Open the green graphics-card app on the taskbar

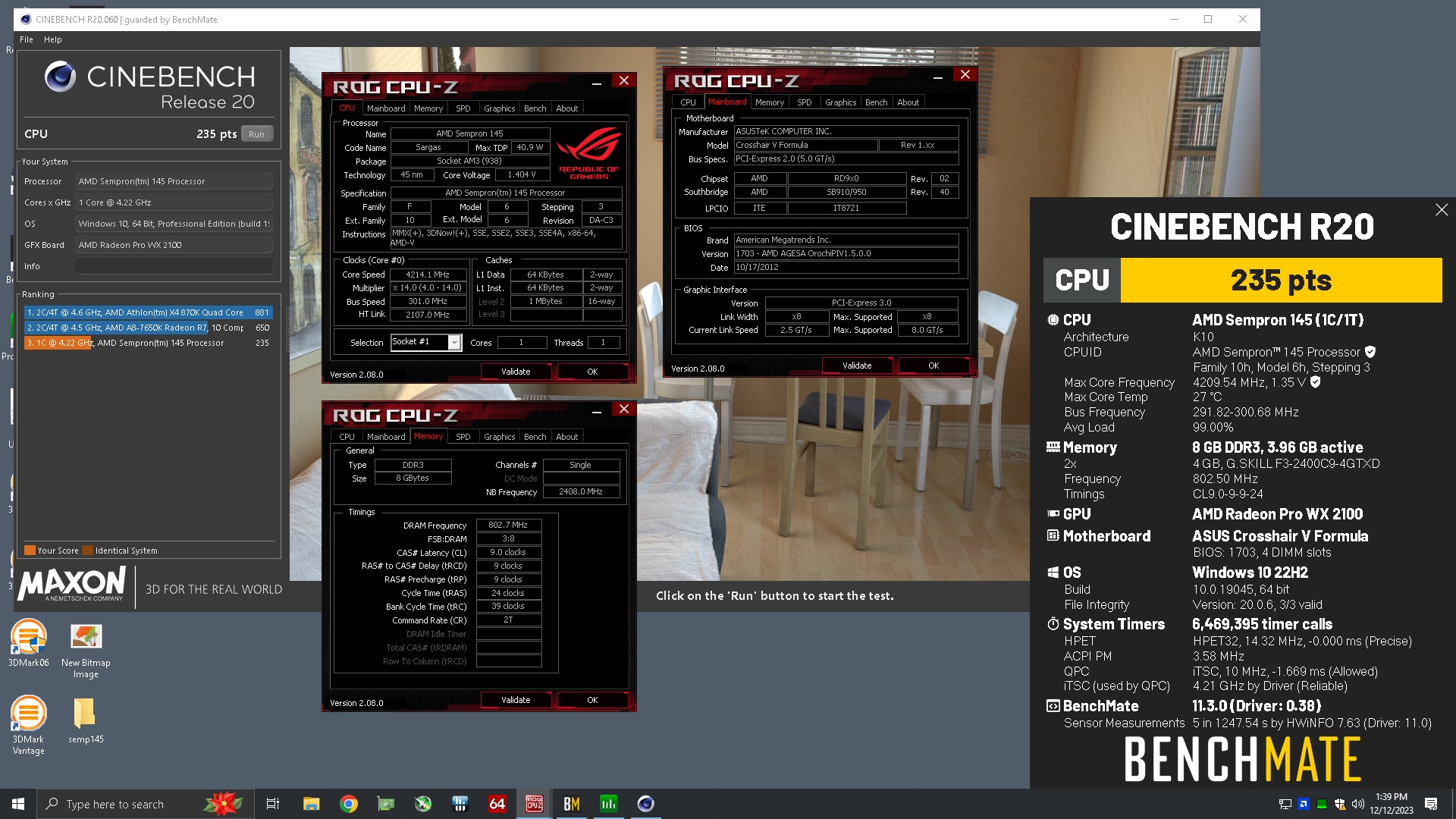tap(386, 804)
